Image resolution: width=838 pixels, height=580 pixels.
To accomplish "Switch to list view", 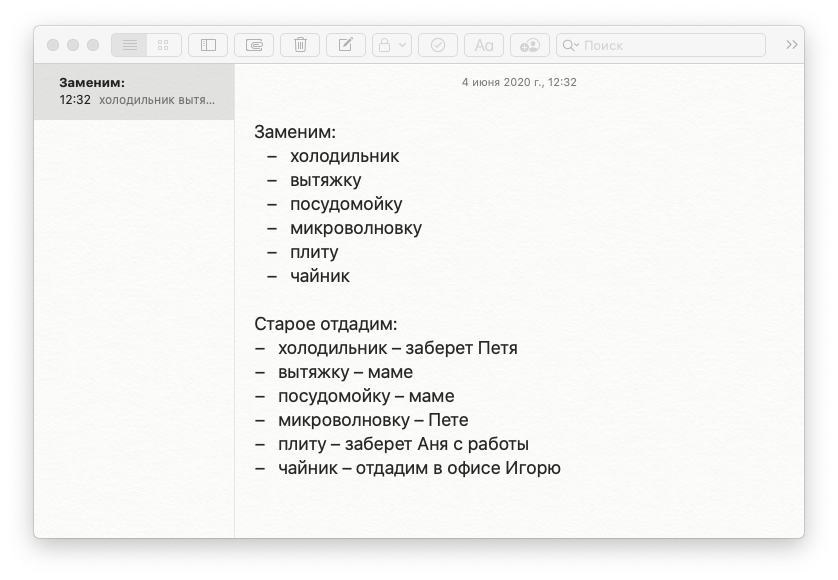I will coord(129,45).
